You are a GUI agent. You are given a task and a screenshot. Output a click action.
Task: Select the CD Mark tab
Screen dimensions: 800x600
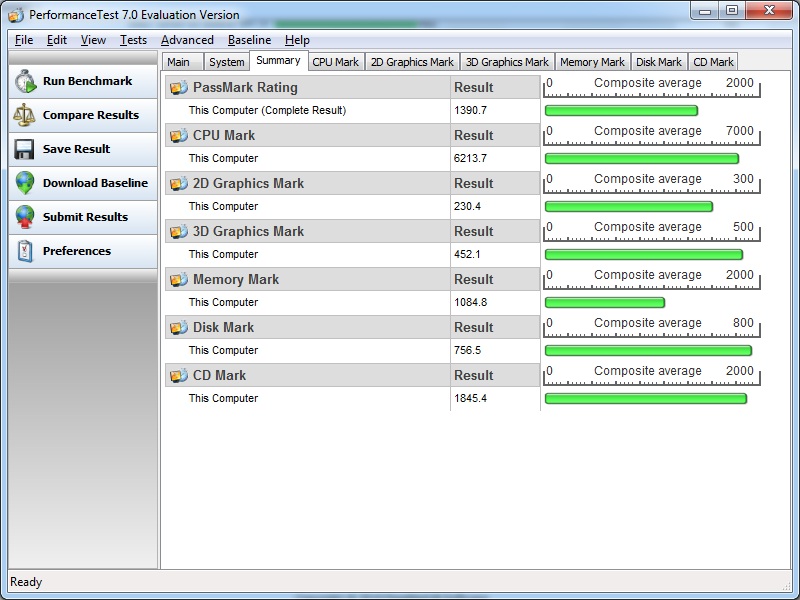pyautogui.click(x=713, y=62)
